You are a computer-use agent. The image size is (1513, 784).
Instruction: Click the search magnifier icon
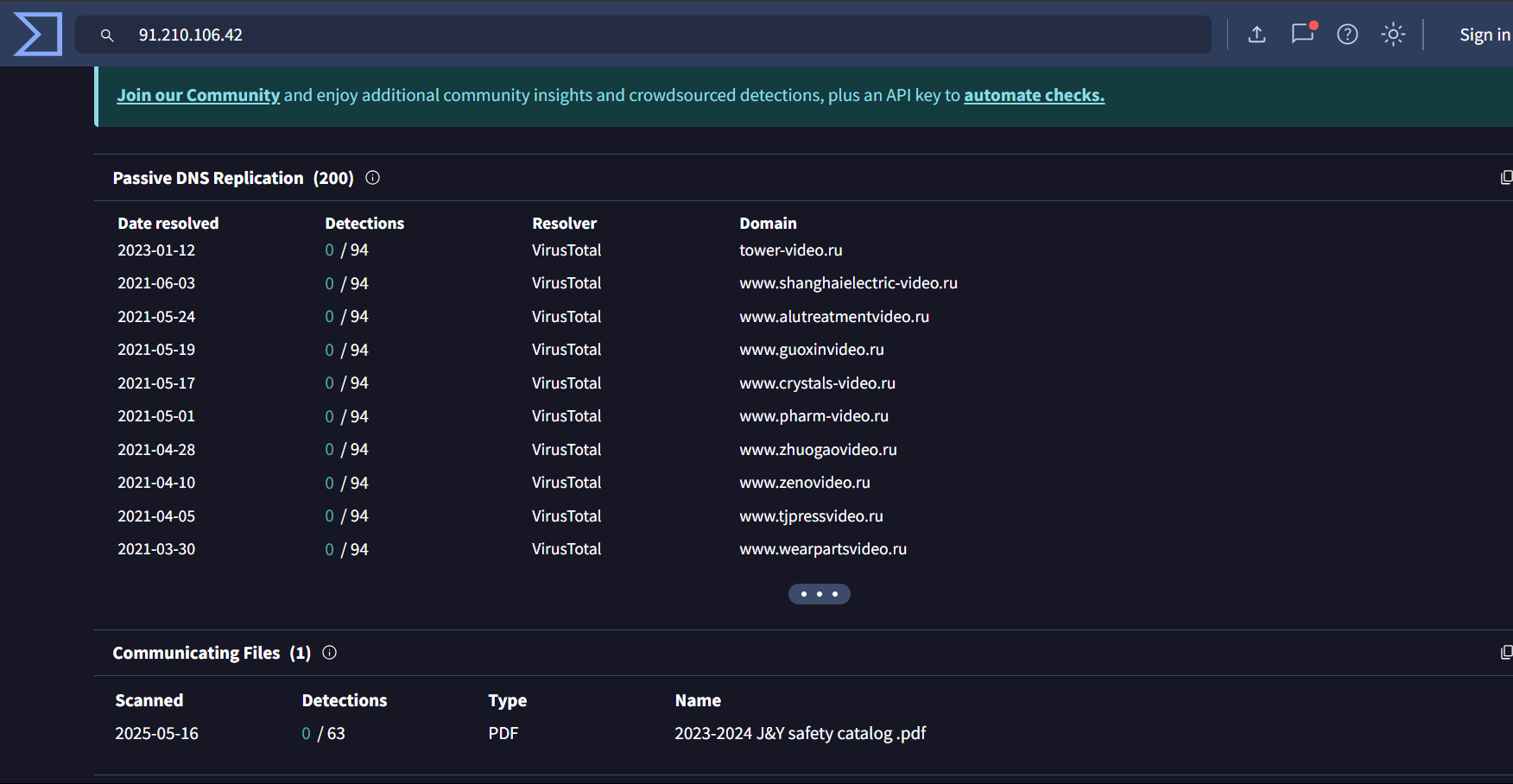tap(107, 35)
